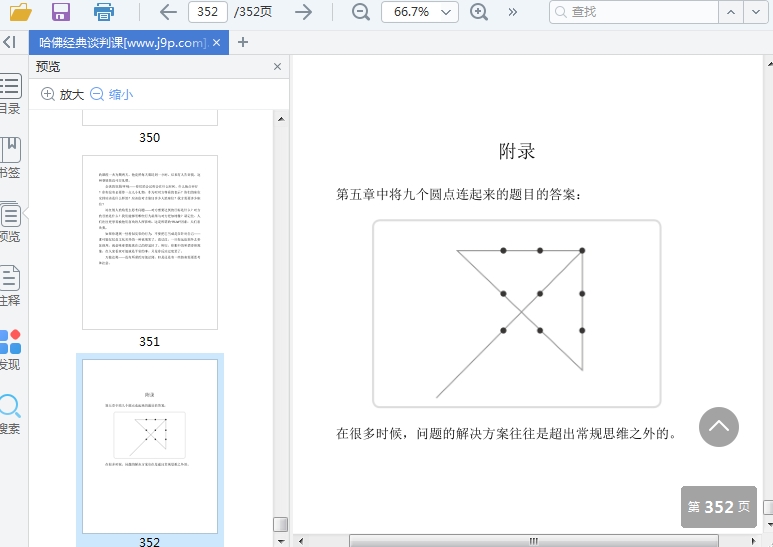
Task: Open the 注释 annotations panel
Action: pos(10,286)
